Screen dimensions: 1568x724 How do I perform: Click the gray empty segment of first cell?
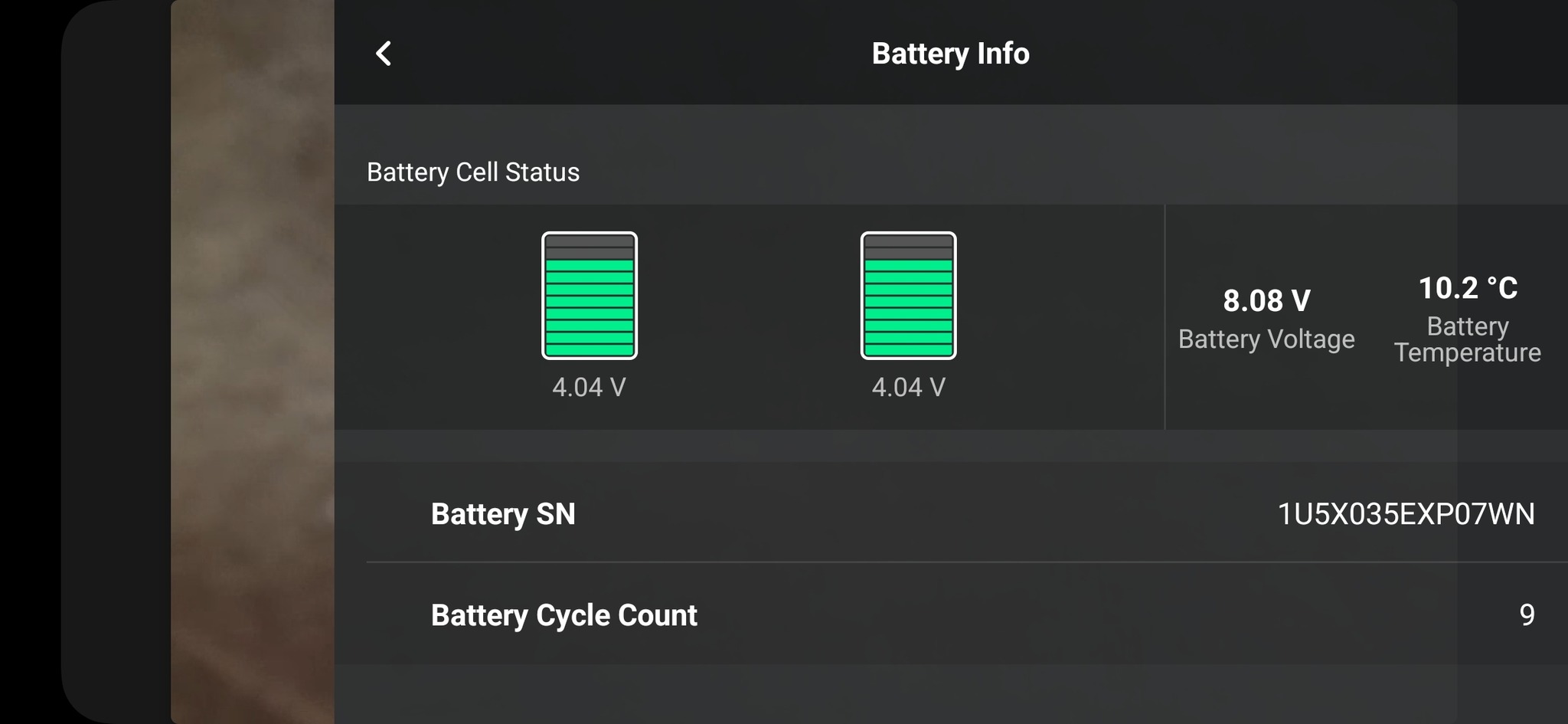point(589,247)
